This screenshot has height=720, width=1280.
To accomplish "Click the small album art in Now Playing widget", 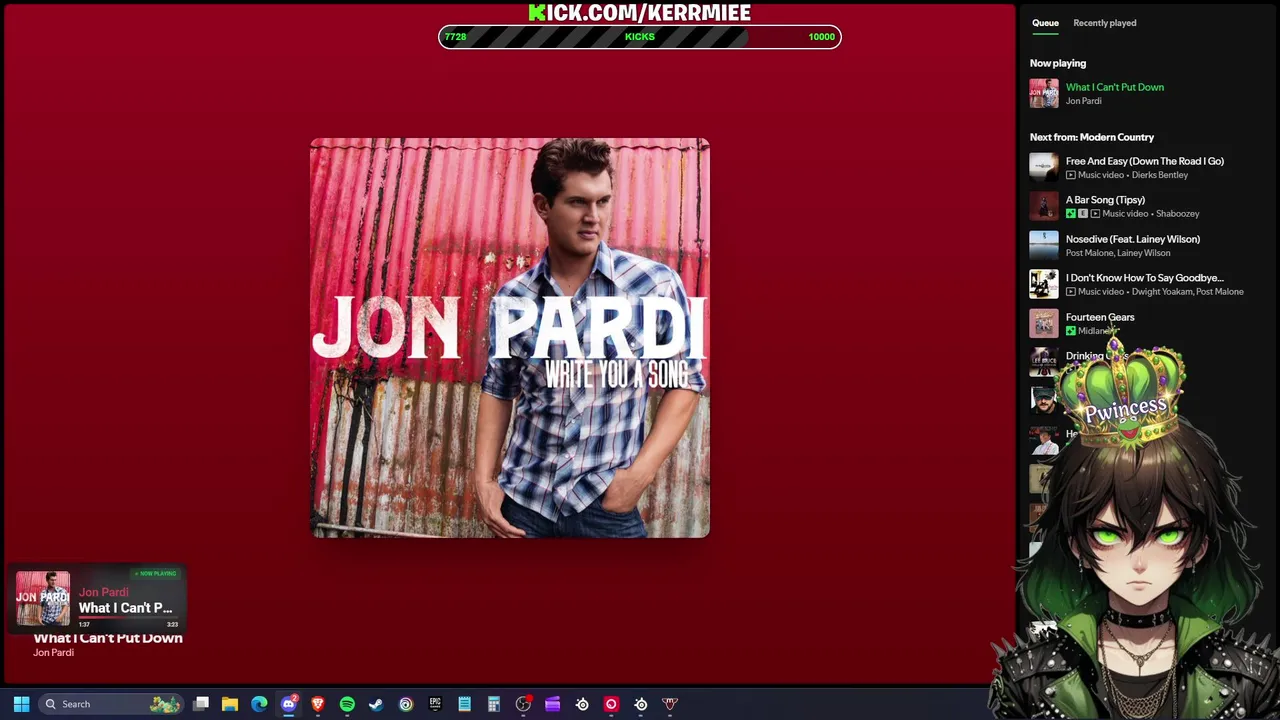I will tap(43, 598).
